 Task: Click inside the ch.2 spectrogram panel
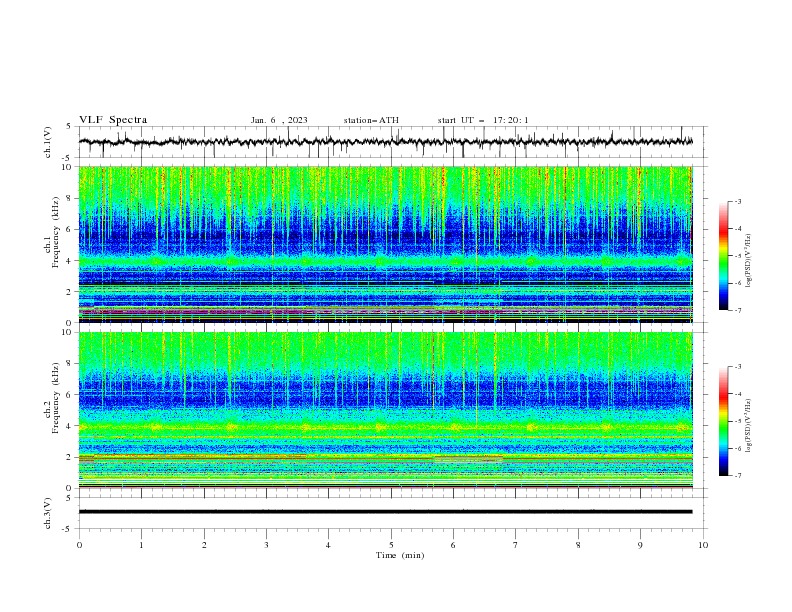[385, 410]
